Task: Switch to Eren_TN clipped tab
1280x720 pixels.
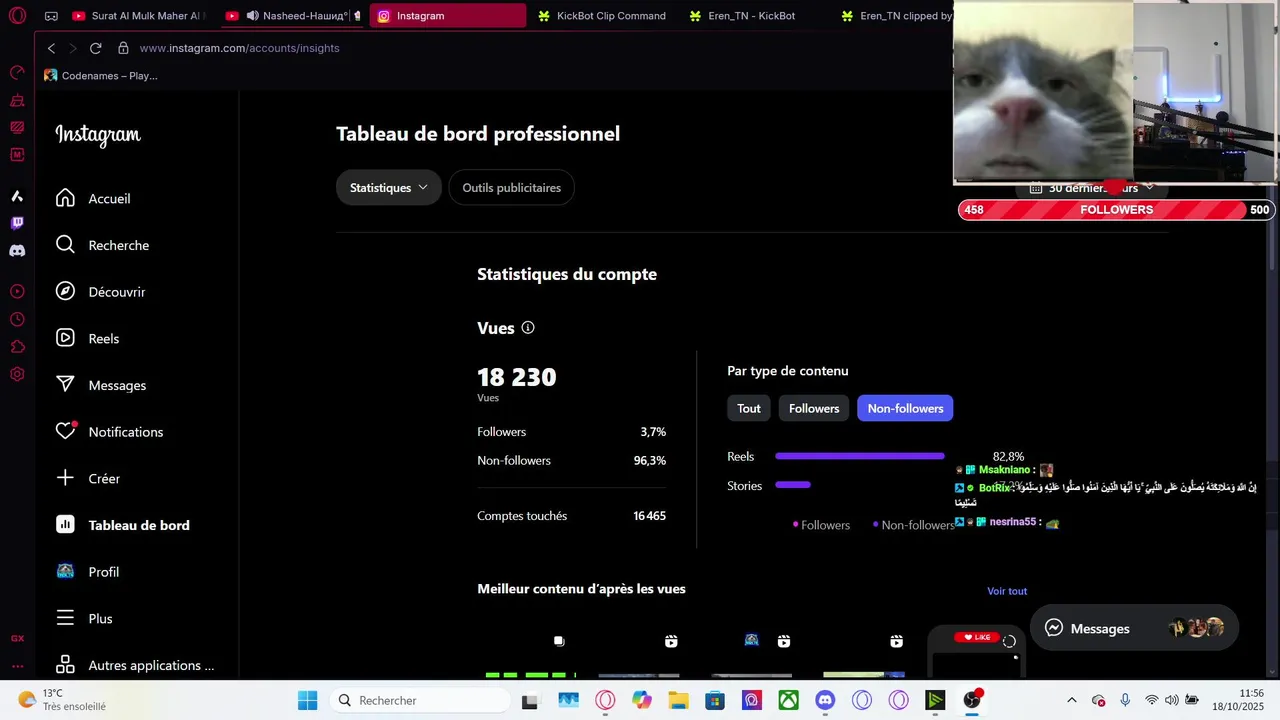Action: pyautogui.click(x=895, y=16)
